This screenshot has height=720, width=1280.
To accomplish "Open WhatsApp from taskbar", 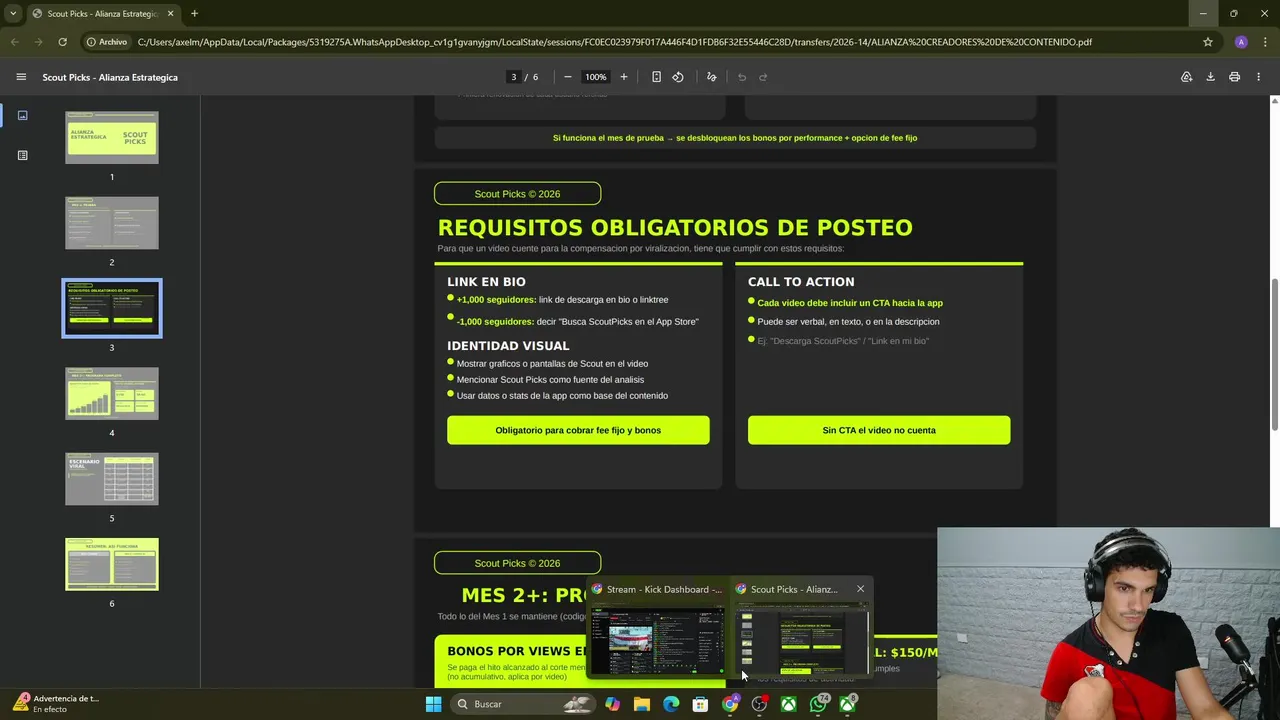I will pyautogui.click(x=818, y=704).
